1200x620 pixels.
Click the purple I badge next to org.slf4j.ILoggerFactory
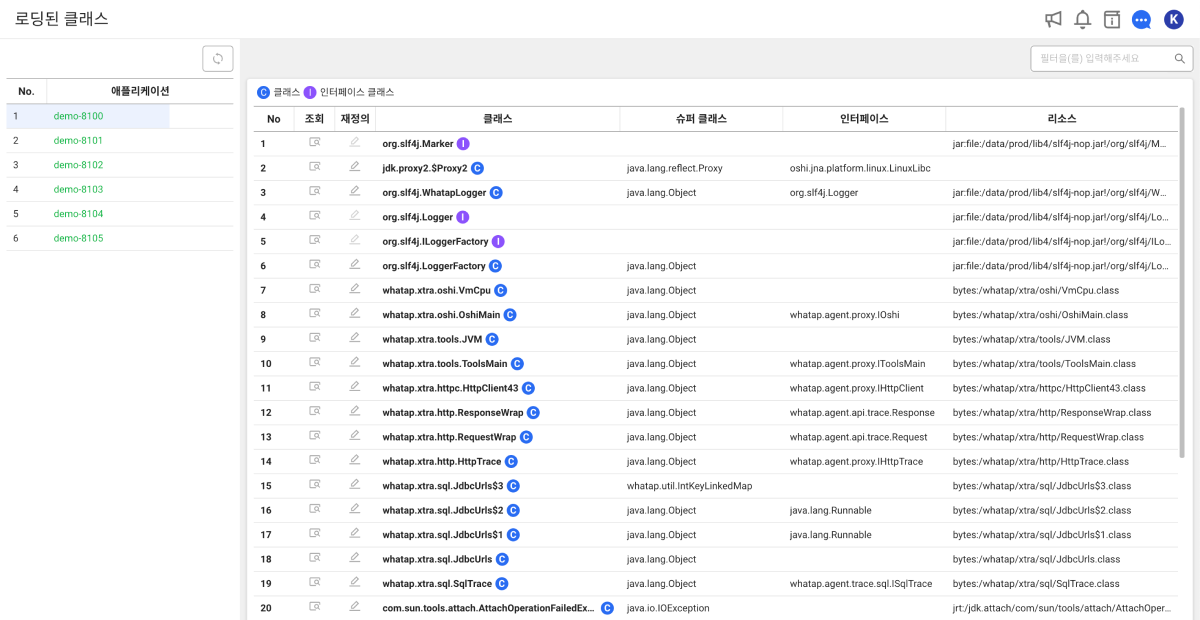[x=498, y=241]
